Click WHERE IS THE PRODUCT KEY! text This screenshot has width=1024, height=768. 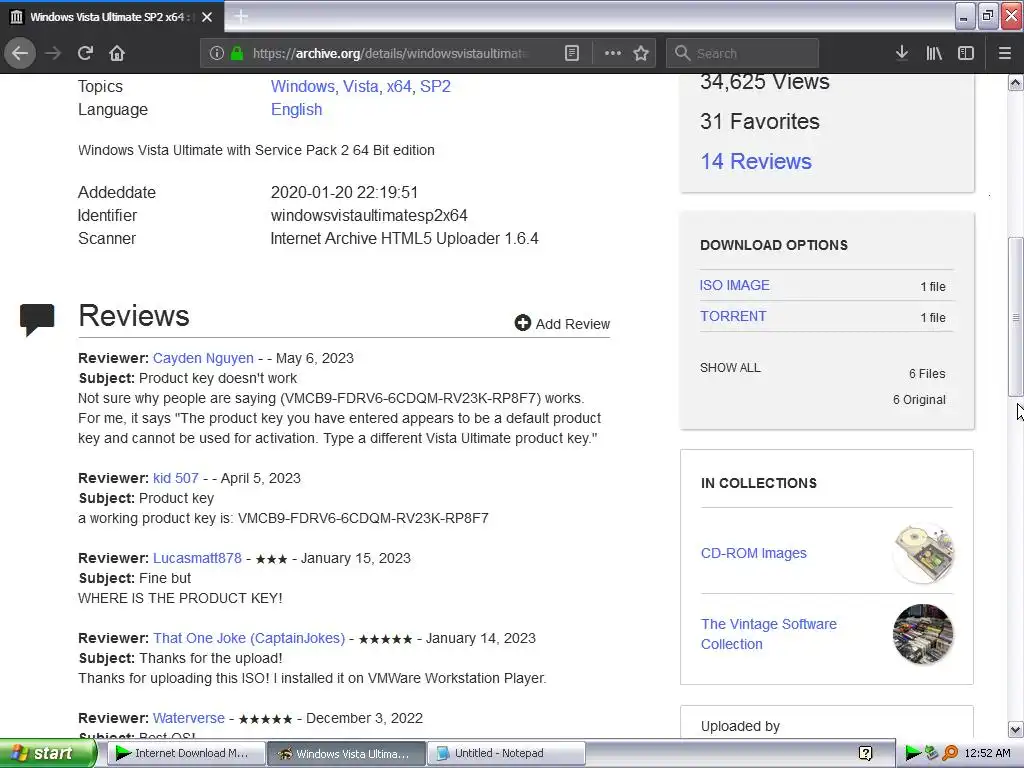[x=180, y=598]
